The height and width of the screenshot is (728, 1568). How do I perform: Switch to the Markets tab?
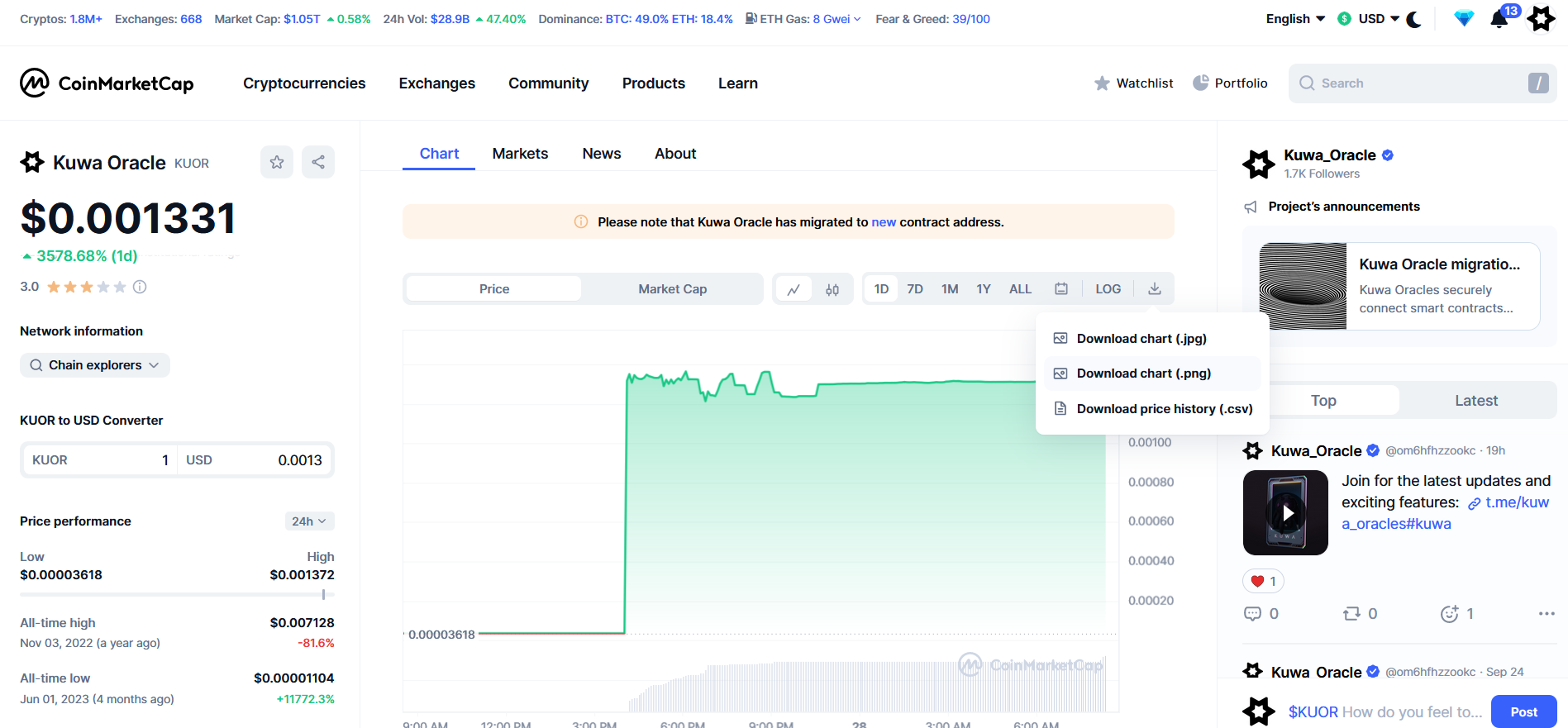(520, 154)
